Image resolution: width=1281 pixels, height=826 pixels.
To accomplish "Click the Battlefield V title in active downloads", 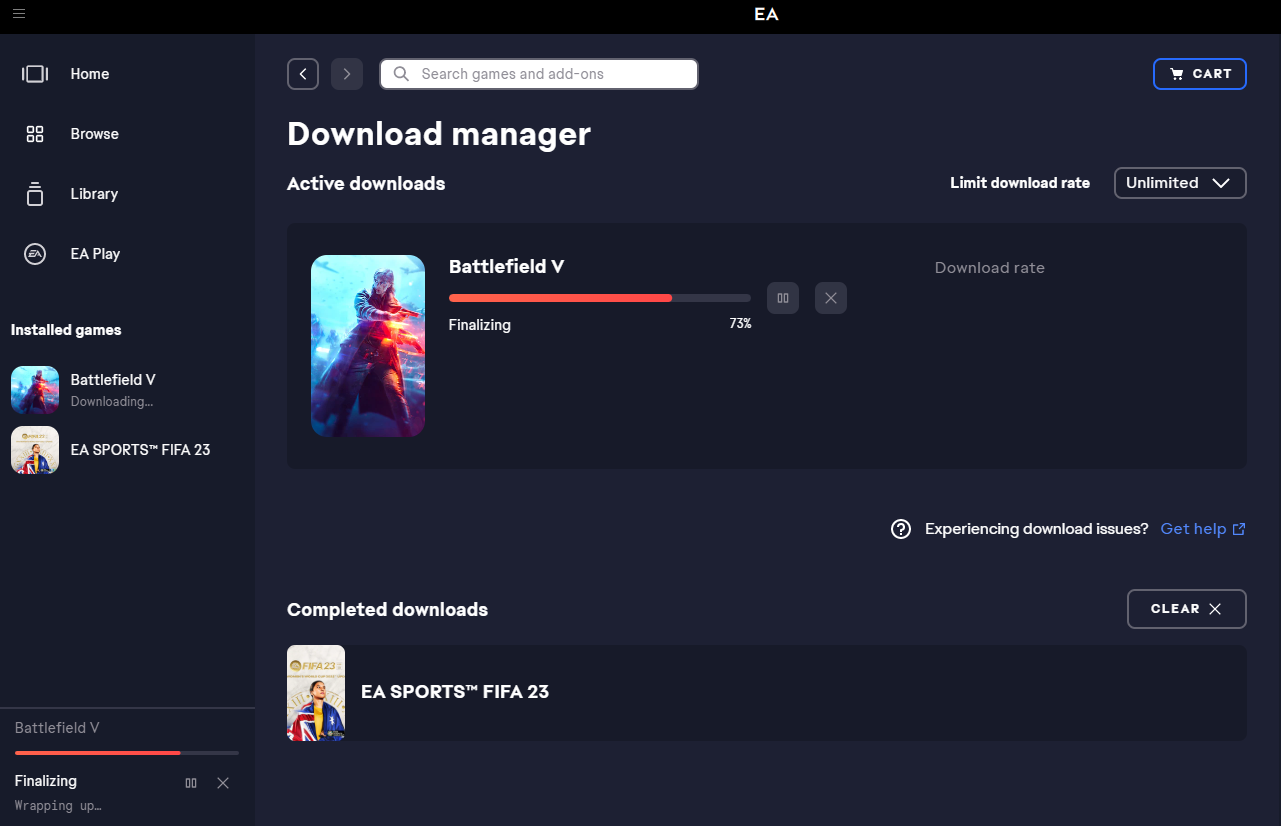I will tap(507, 267).
